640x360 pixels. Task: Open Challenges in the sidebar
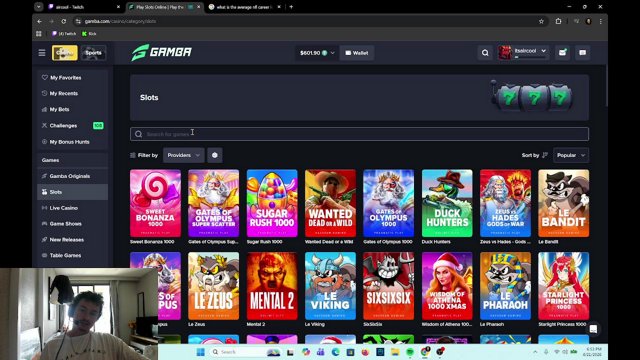(63, 126)
